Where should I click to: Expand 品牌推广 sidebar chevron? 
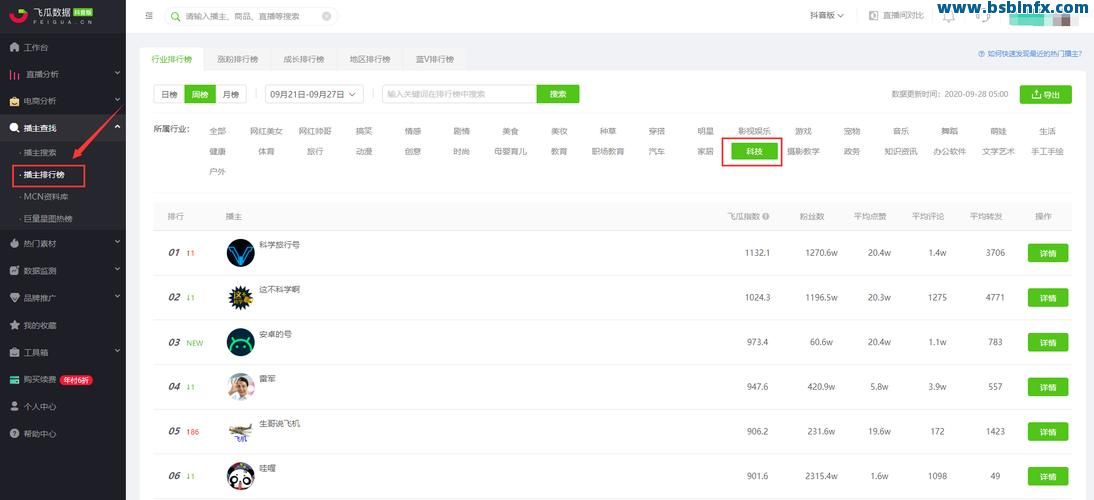click(117, 297)
